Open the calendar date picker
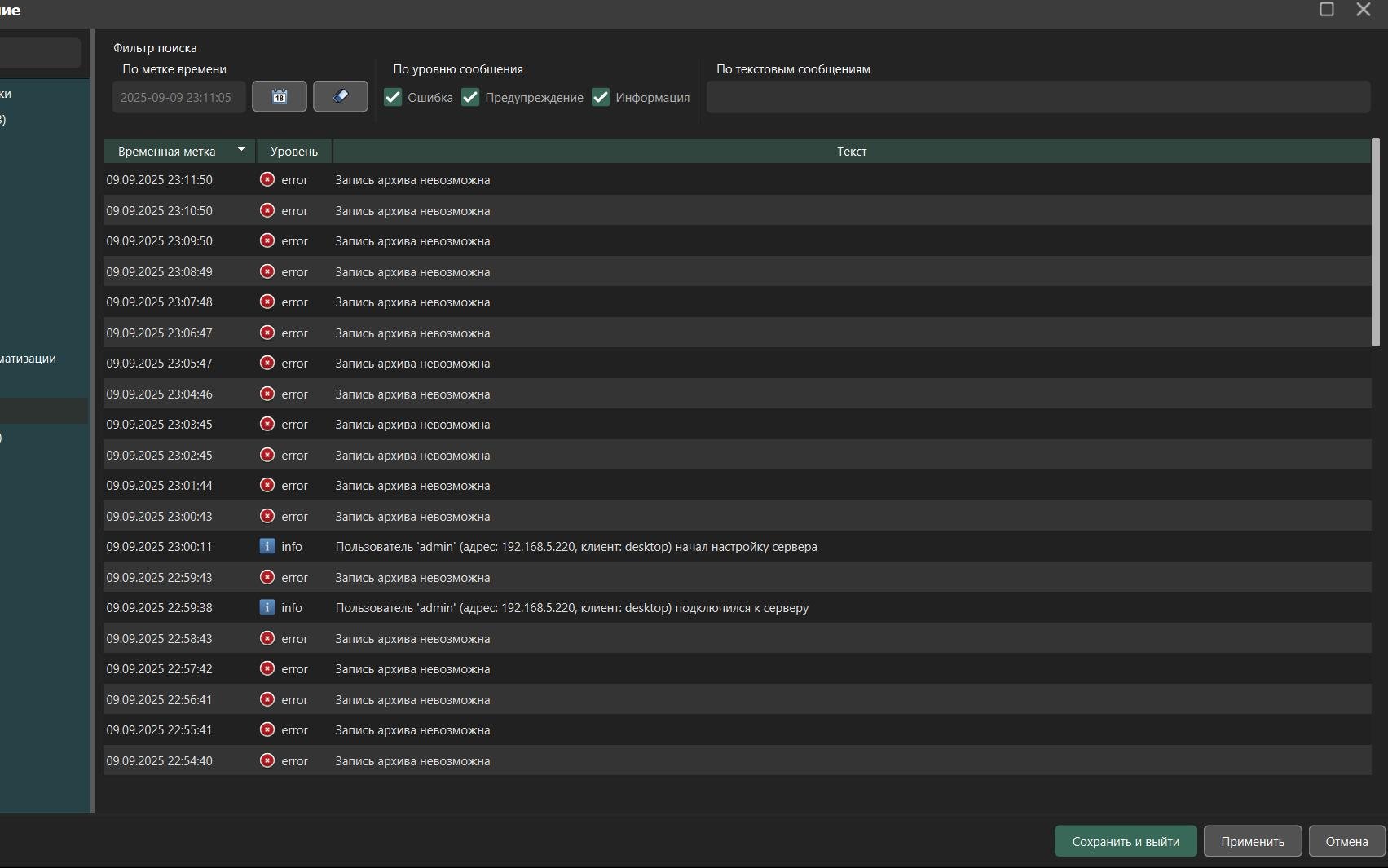The height and width of the screenshot is (868, 1388). 279,96
